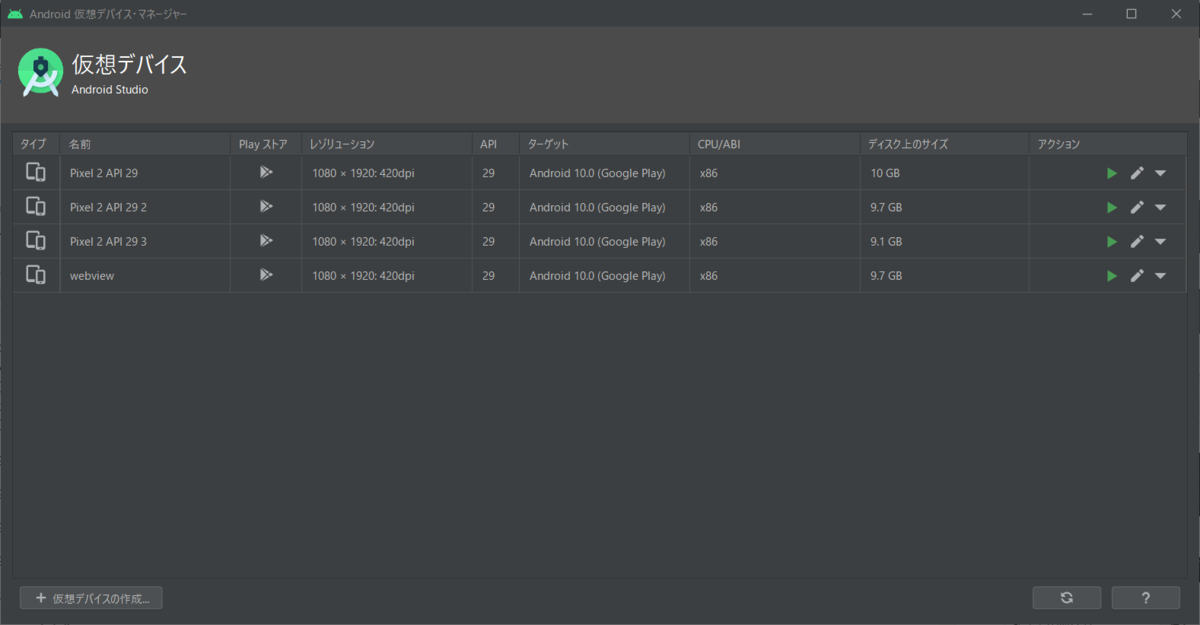Screen dimensions: 1200x625
Task: Edit the Pixel 2 API 29 2 device
Action: click(1137, 207)
